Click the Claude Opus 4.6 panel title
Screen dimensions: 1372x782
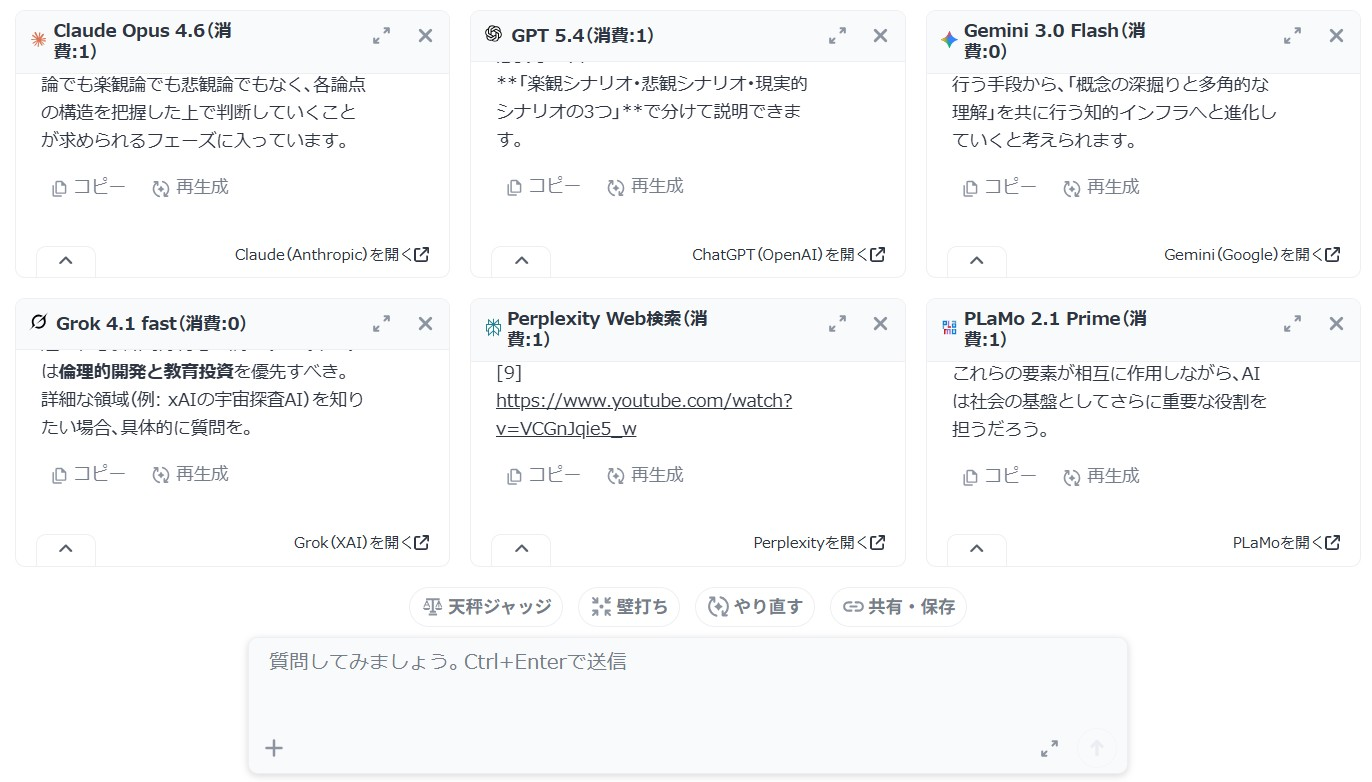click(x=143, y=41)
